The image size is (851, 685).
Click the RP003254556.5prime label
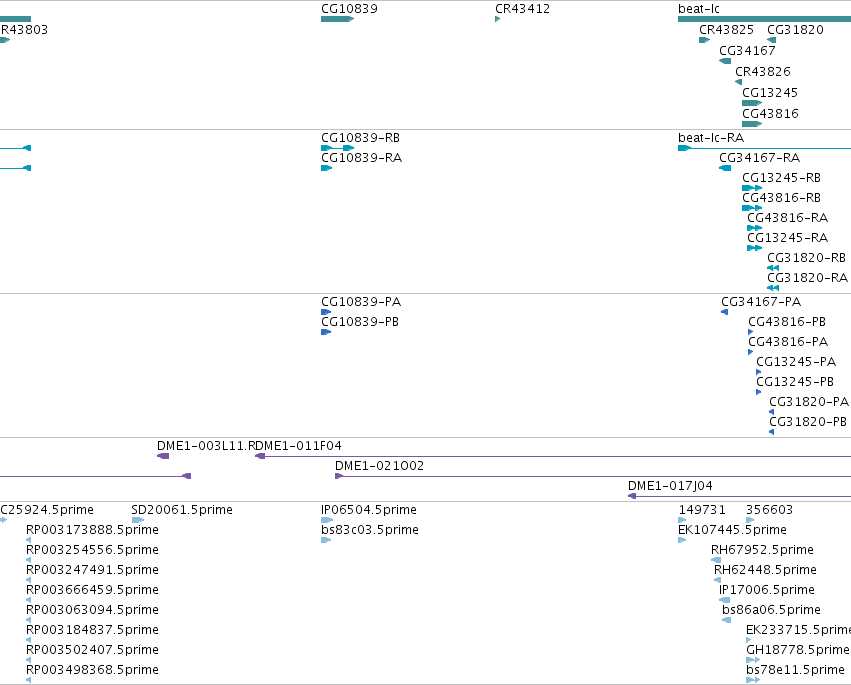pyautogui.click(x=92, y=550)
